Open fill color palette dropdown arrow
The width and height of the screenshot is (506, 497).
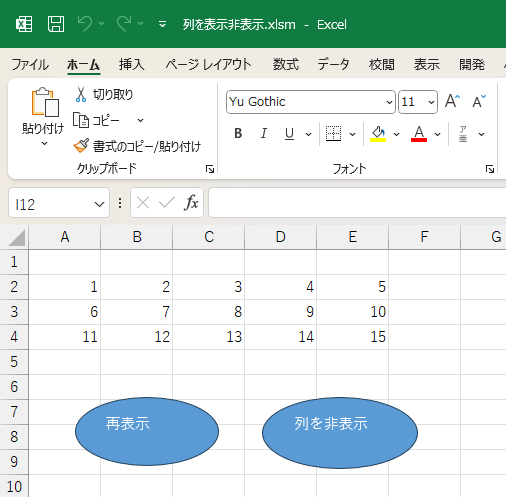tap(396, 134)
